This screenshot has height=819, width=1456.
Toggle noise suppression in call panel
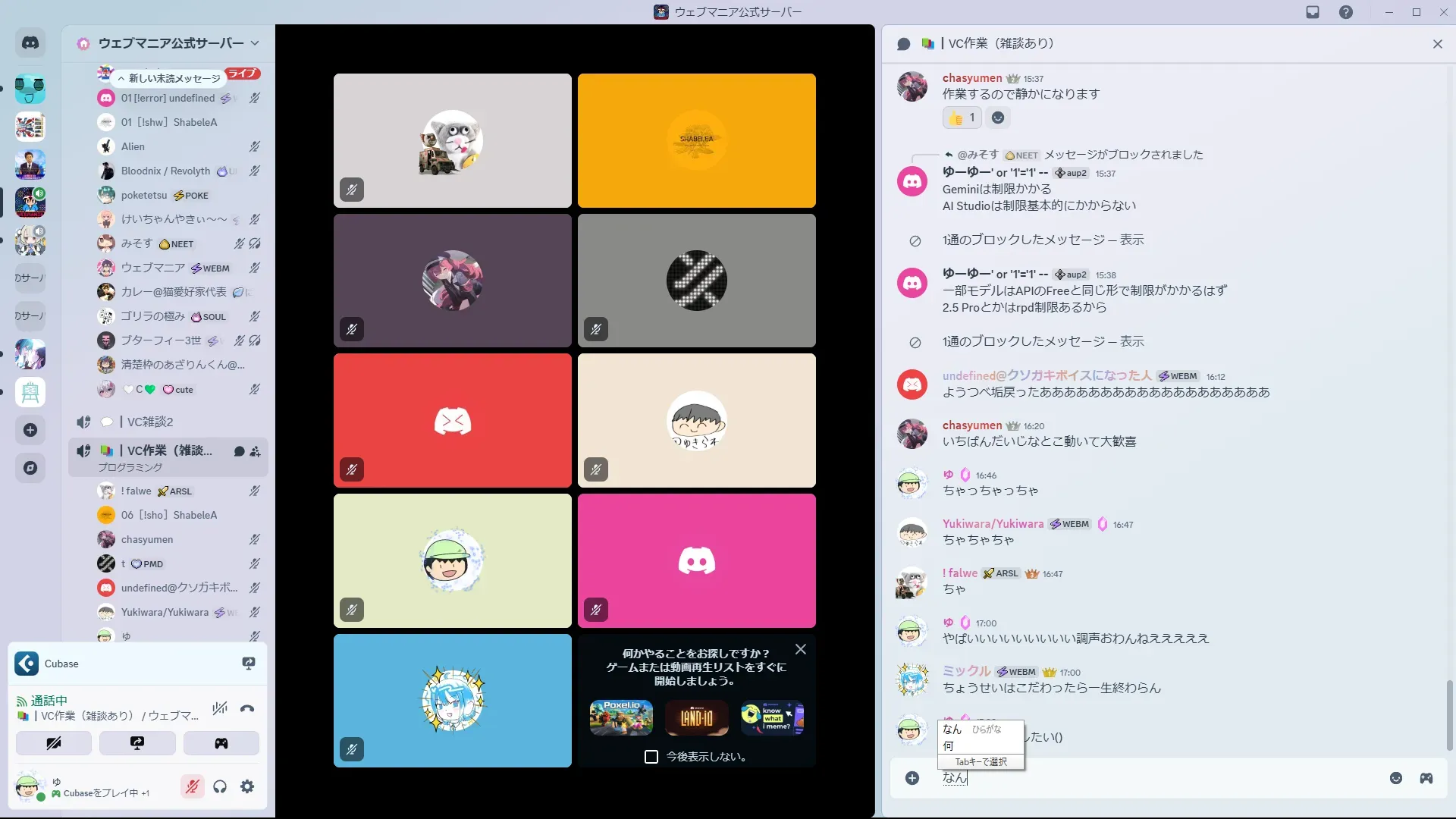(220, 709)
